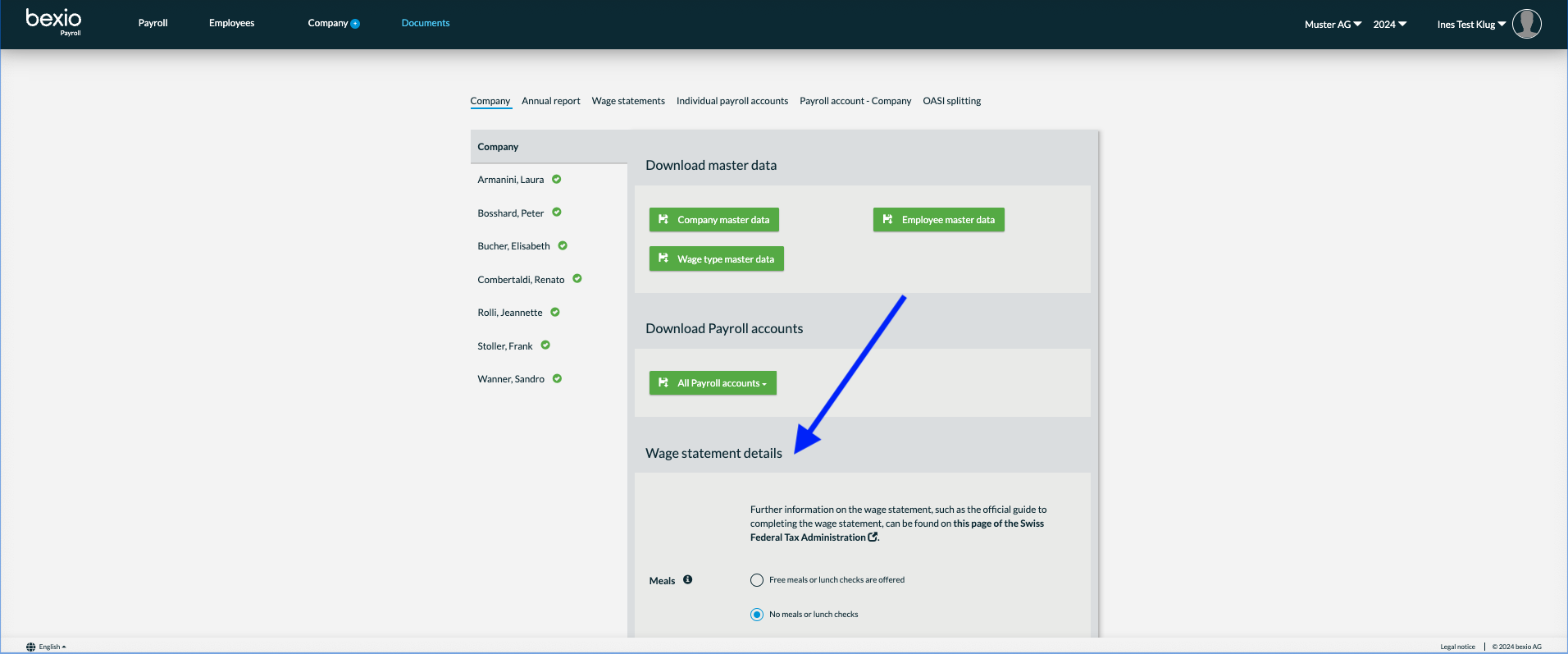Open the Company menu in top navigation
The height and width of the screenshot is (654, 1568).
pos(328,23)
